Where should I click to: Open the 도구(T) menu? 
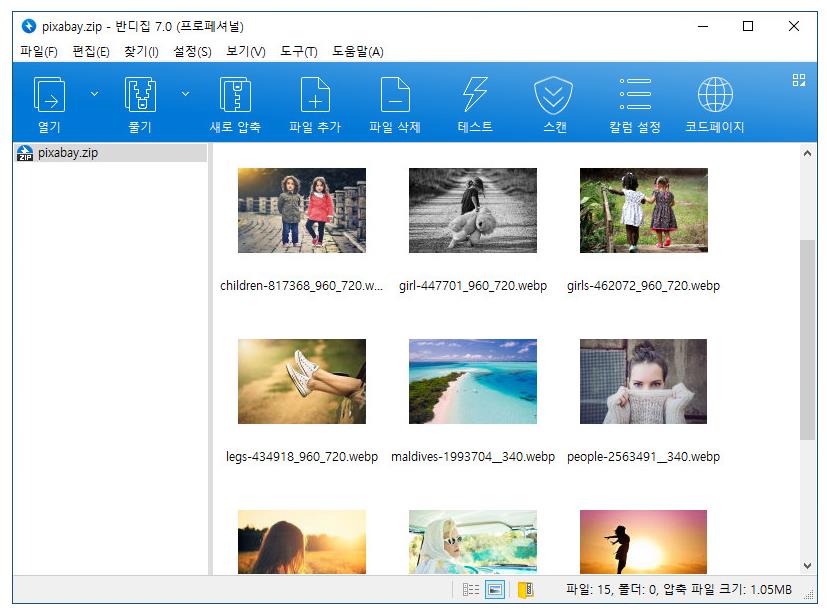(299, 52)
